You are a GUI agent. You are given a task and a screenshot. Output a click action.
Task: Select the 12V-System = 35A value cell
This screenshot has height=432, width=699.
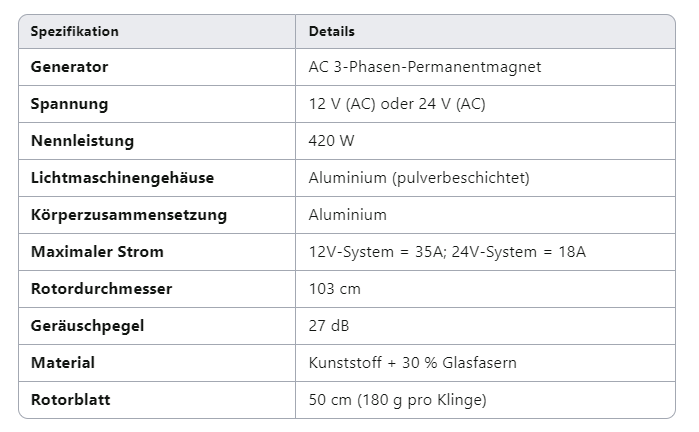pyautogui.click(x=447, y=252)
